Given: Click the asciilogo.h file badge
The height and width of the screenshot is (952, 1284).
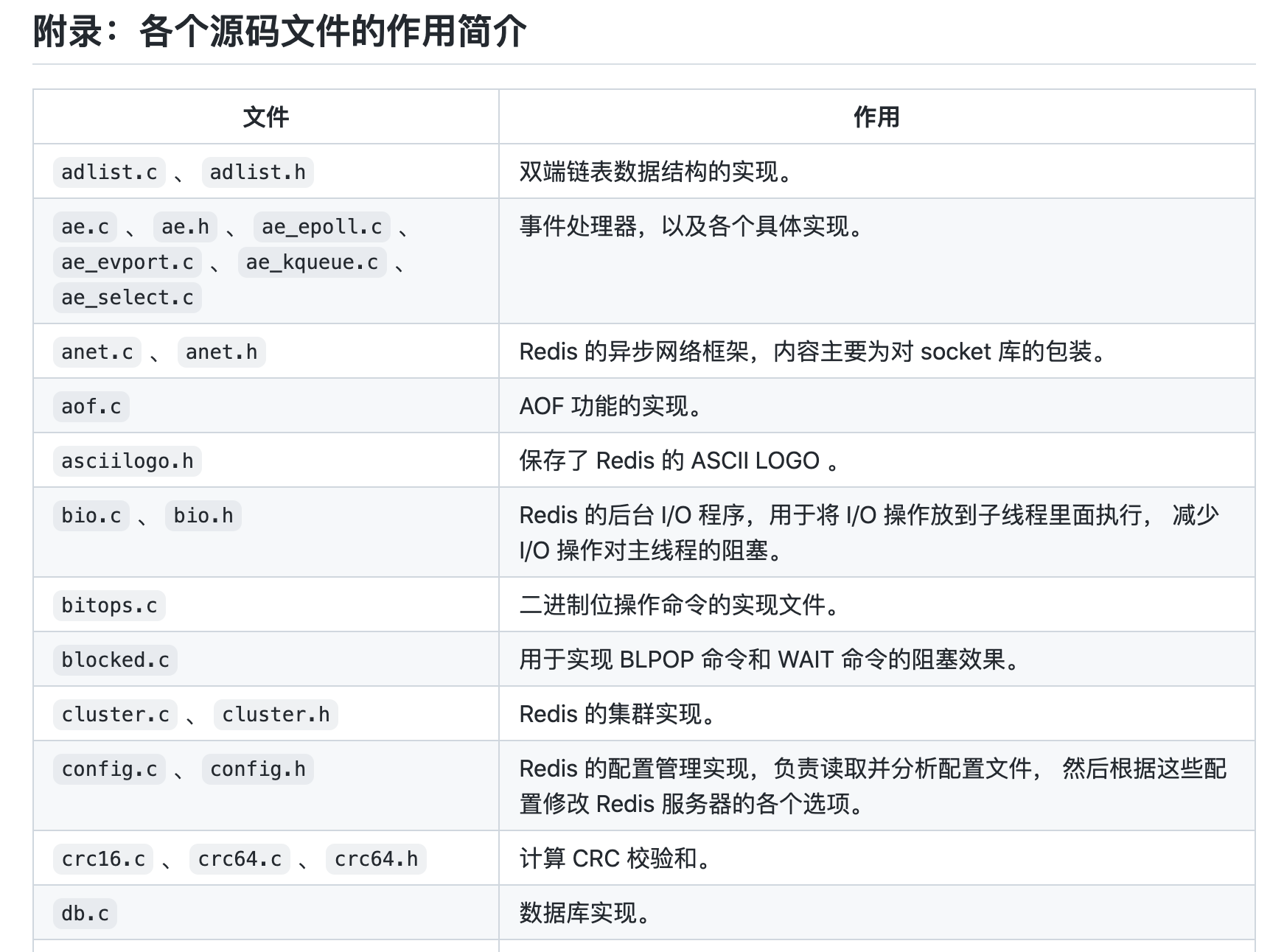Looking at the screenshot, I should 127,461.
